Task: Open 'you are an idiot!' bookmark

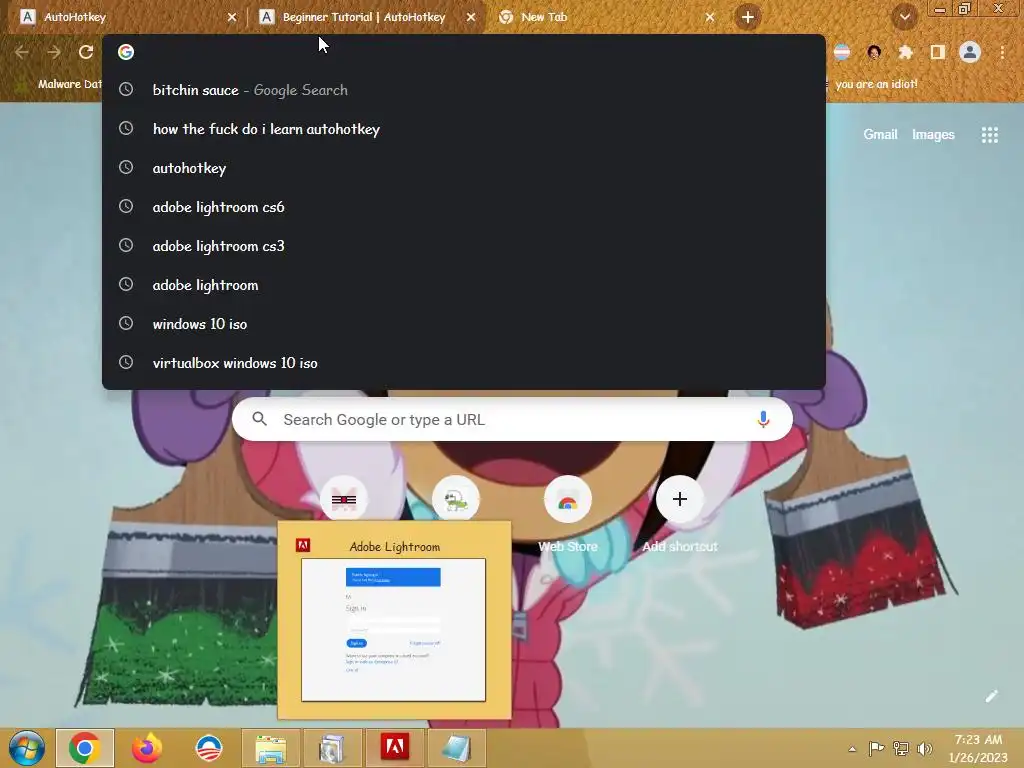Action: pyautogui.click(x=876, y=84)
